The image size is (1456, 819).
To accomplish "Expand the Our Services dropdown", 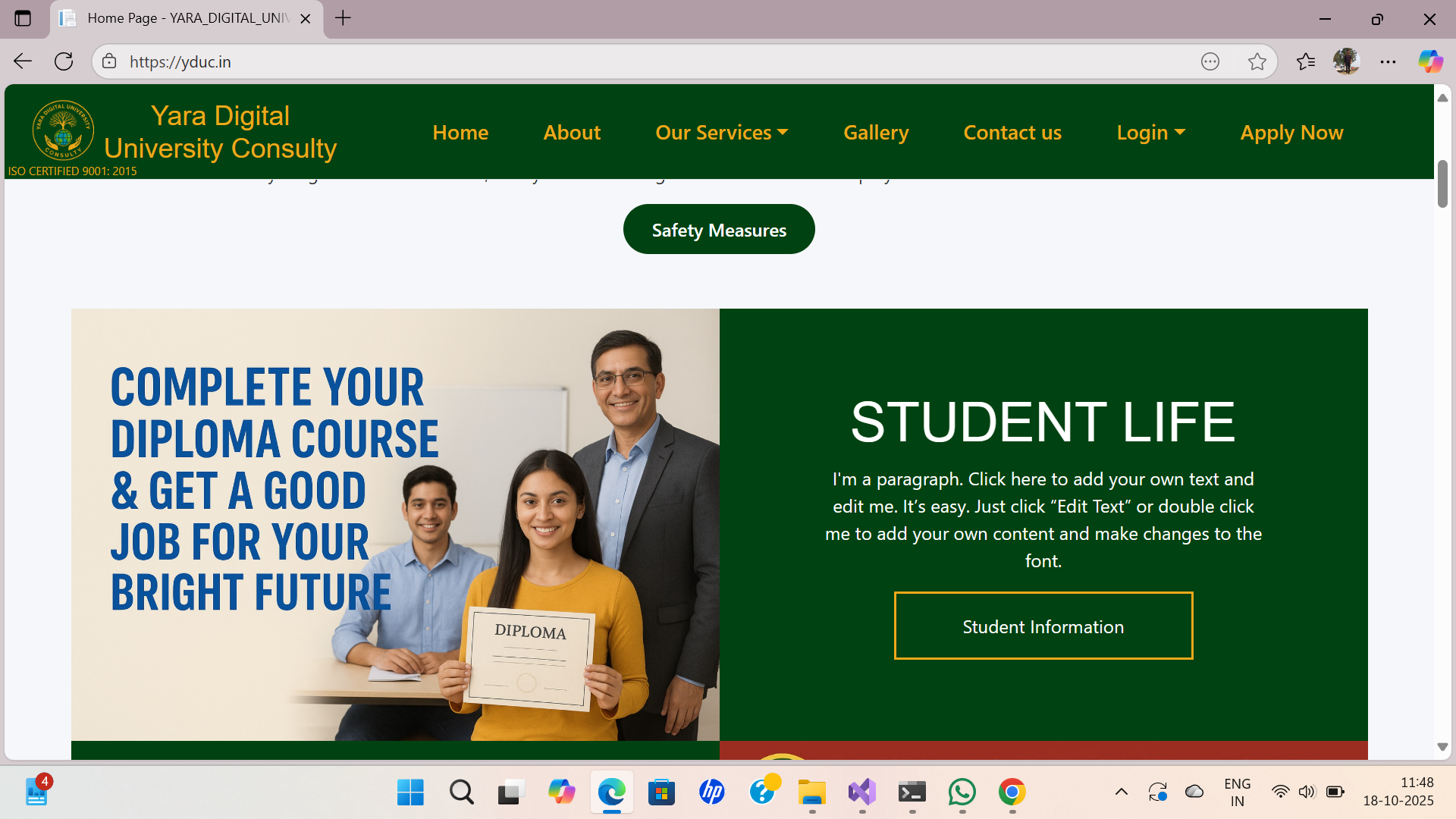I will click(x=721, y=133).
